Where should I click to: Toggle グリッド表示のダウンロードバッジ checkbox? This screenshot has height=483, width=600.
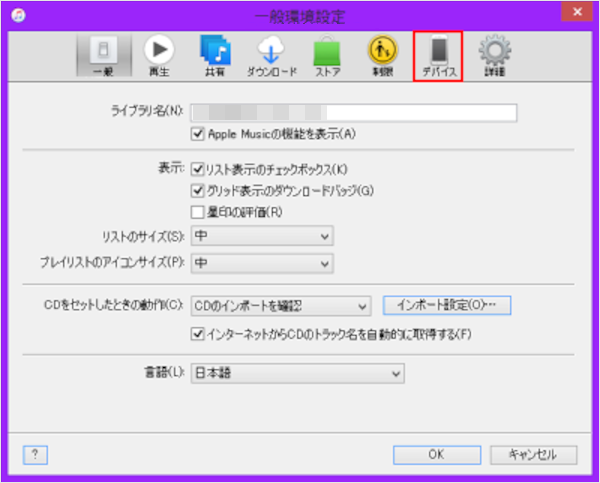pyautogui.click(x=197, y=191)
